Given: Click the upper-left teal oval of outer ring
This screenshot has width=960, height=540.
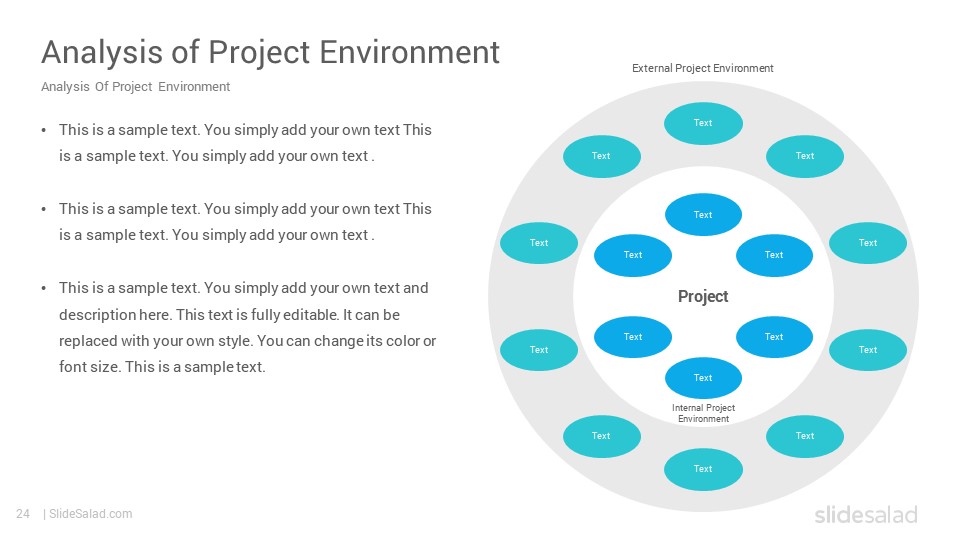Looking at the screenshot, I should [x=601, y=156].
